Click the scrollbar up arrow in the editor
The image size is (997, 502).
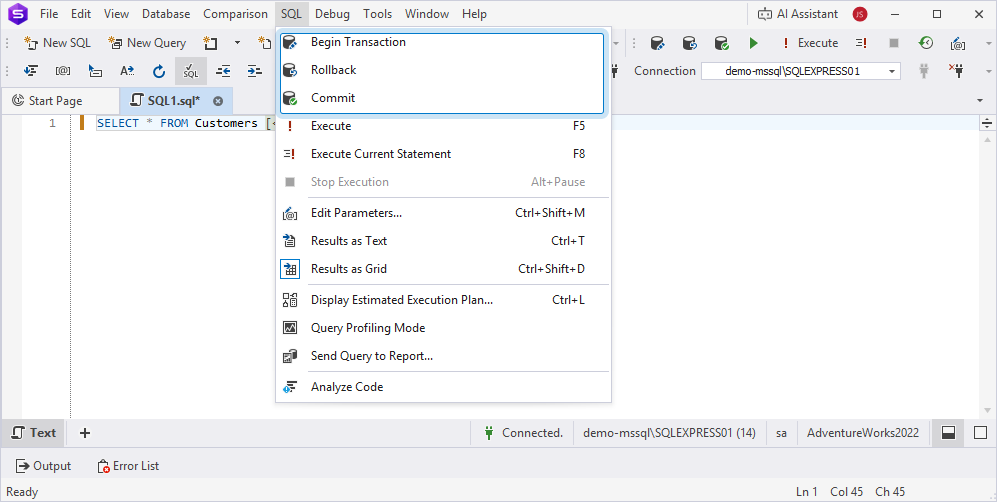(x=987, y=139)
